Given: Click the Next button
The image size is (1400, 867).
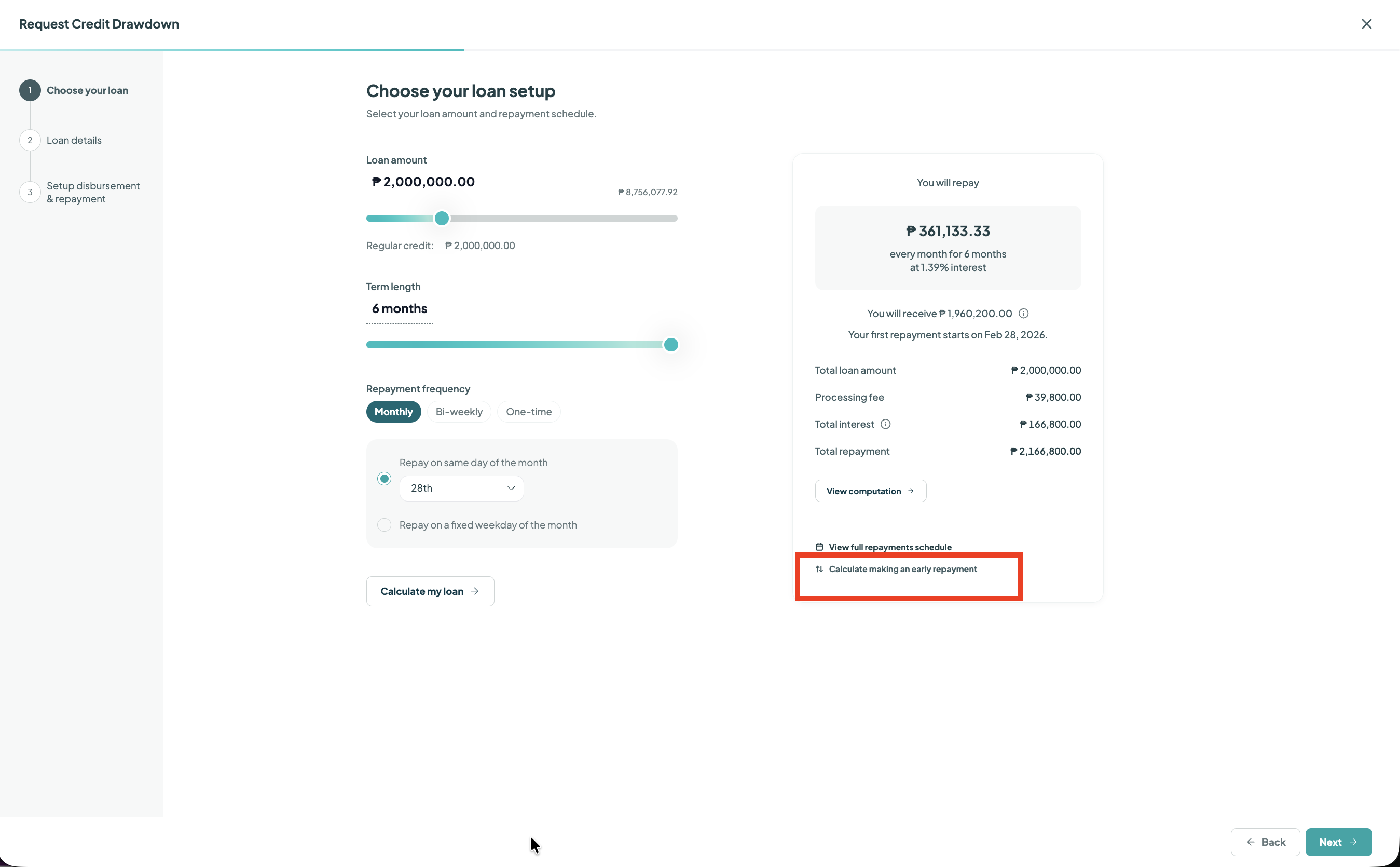Looking at the screenshot, I should pyautogui.click(x=1338, y=842).
